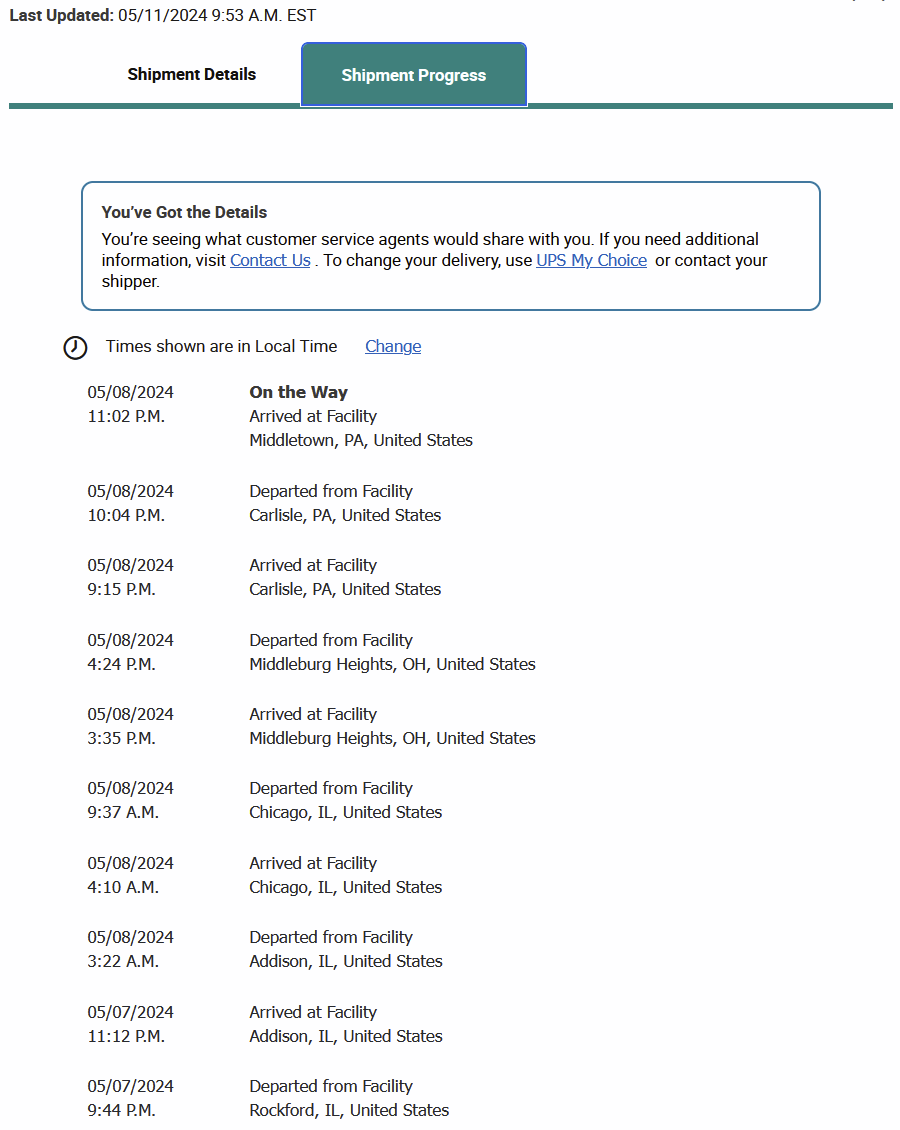Click the You've Got the Details heading
900x1130 pixels.
(184, 212)
